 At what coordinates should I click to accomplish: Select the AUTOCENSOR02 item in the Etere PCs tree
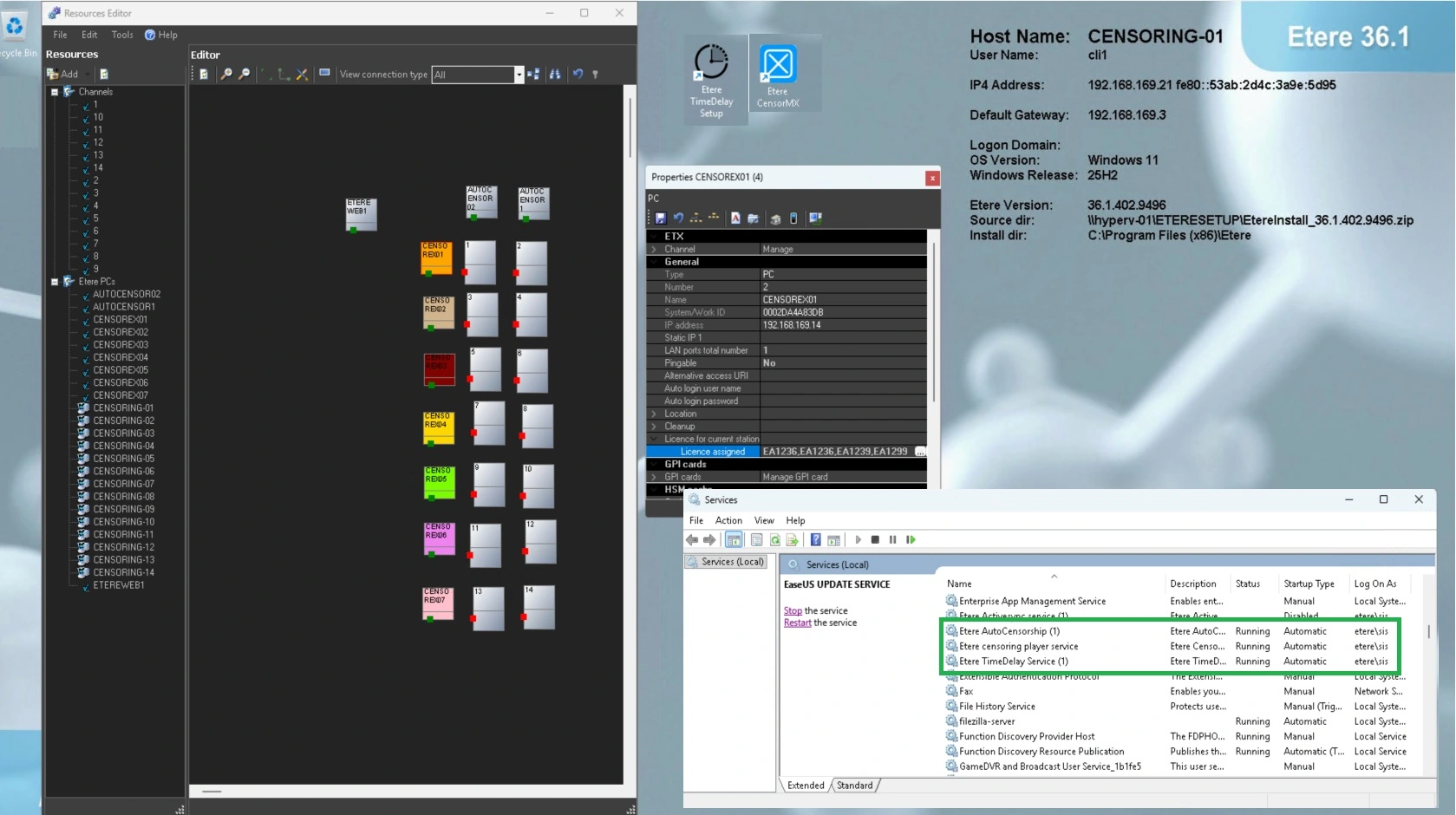pos(127,295)
